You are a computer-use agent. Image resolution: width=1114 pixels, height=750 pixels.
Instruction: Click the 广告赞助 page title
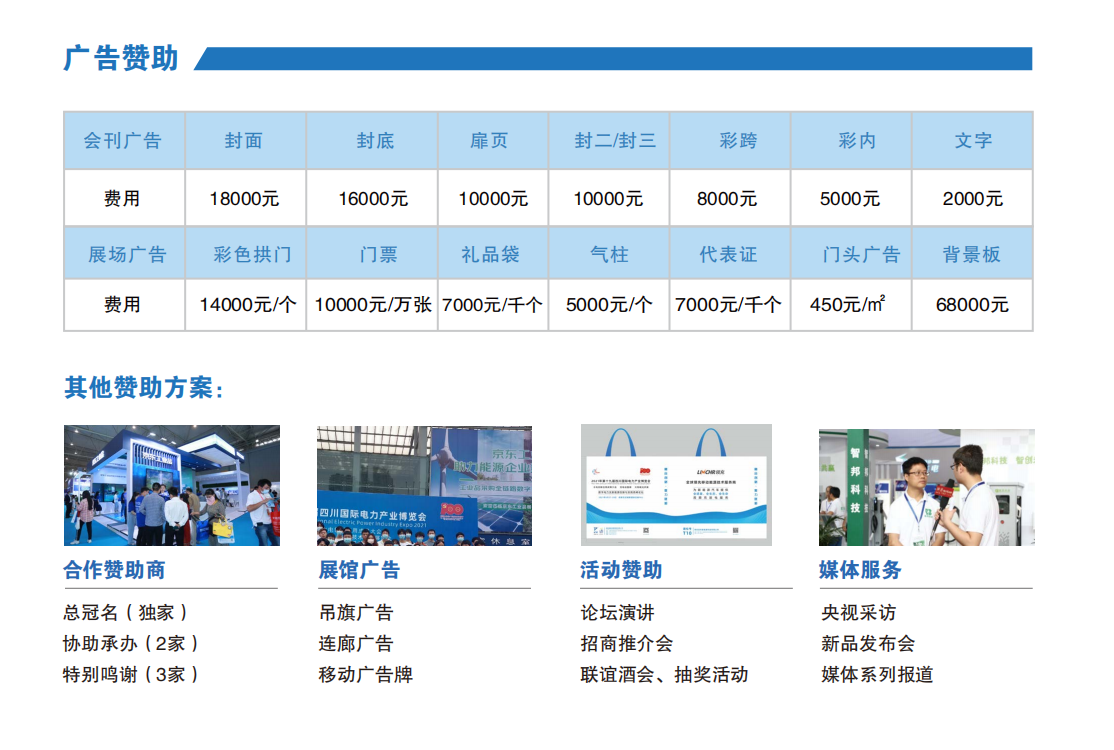coord(121,59)
